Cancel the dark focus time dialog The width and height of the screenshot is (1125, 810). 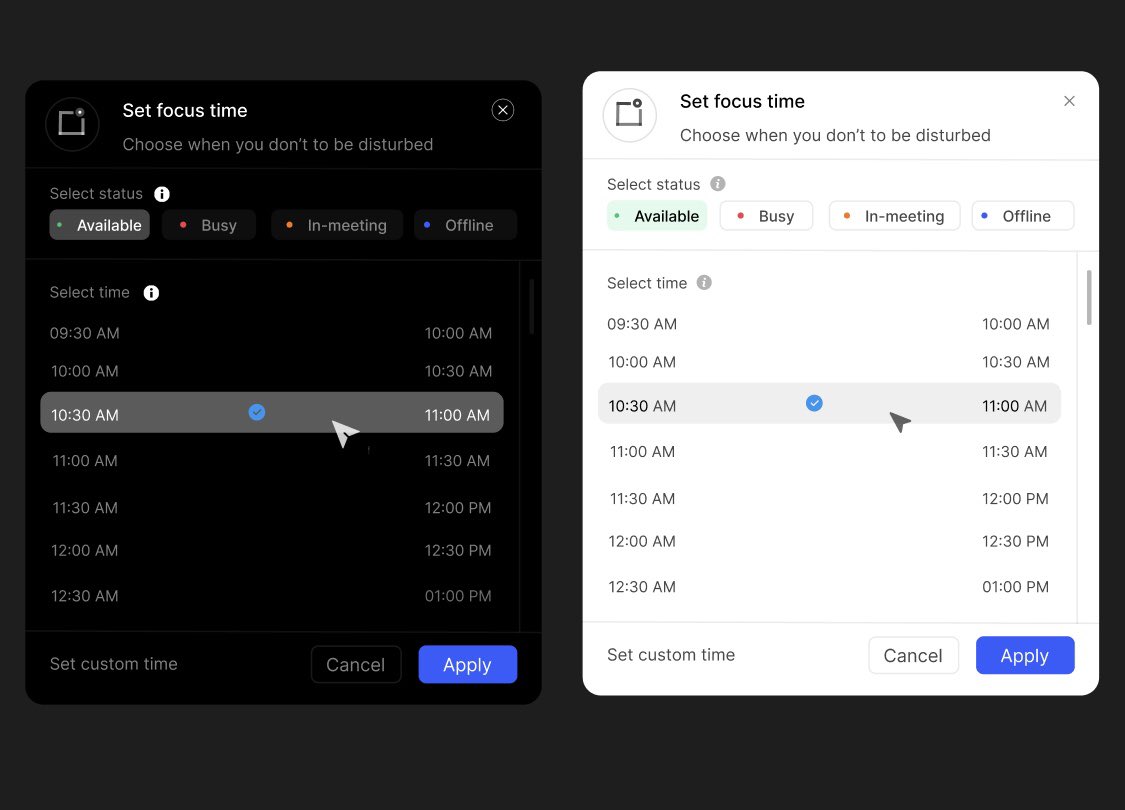point(356,664)
